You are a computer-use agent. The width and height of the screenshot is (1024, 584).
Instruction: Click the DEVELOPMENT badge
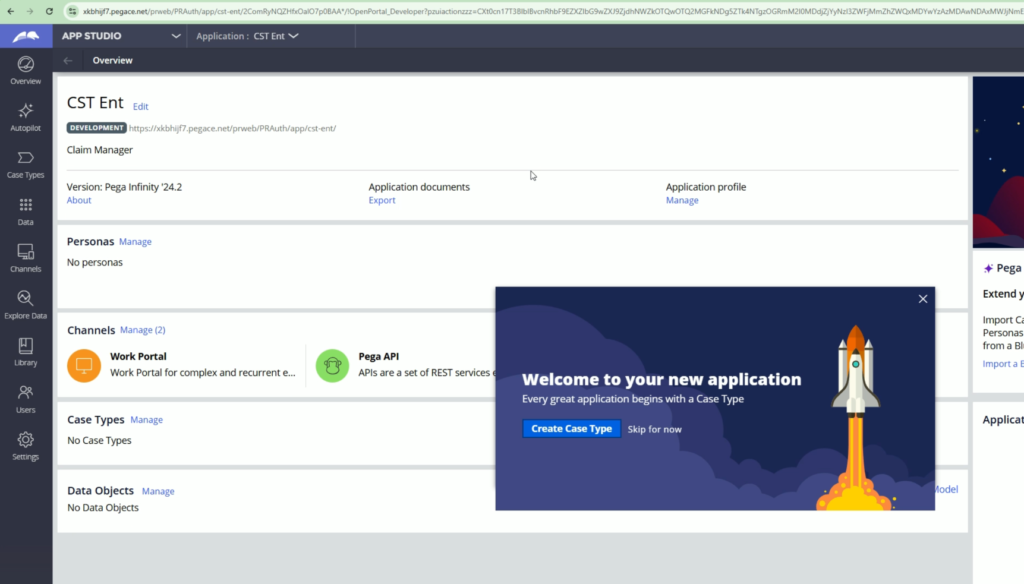point(96,128)
